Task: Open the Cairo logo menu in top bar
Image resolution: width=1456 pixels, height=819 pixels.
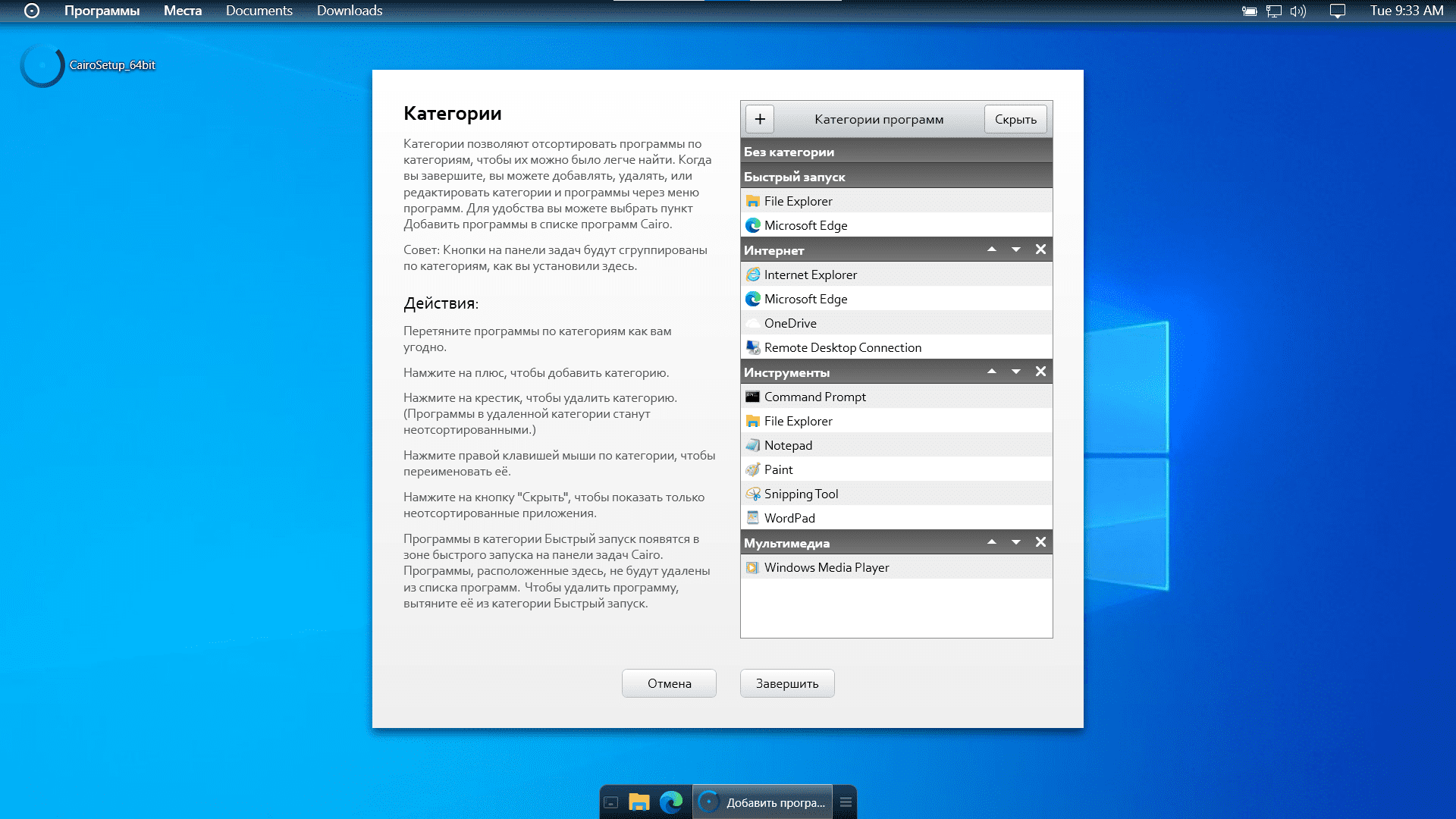Action: pyautogui.click(x=32, y=11)
